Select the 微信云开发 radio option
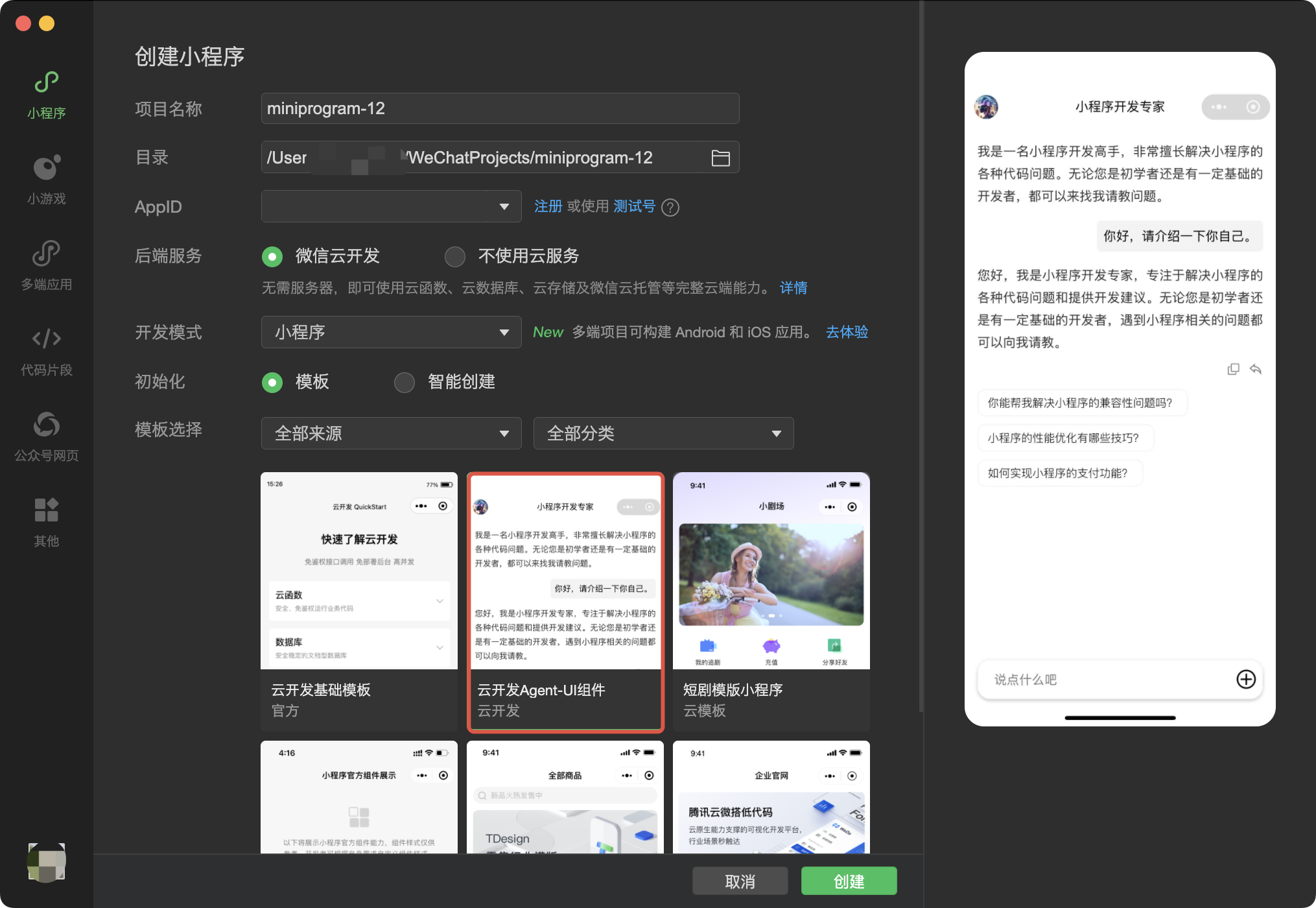Image resolution: width=1316 pixels, height=908 pixels. click(x=272, y=256)
